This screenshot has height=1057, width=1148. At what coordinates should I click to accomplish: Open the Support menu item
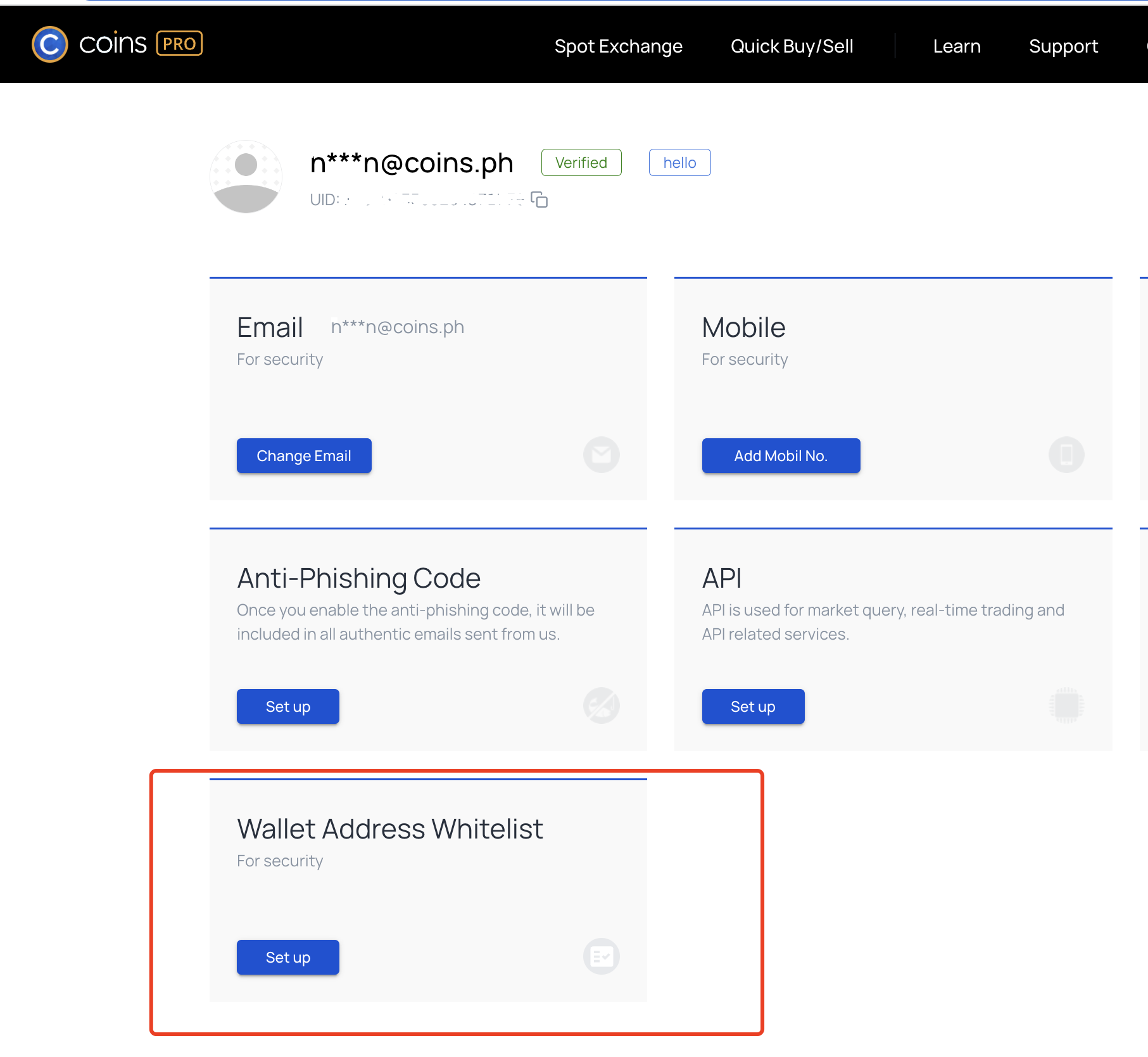coord(1063,46)
